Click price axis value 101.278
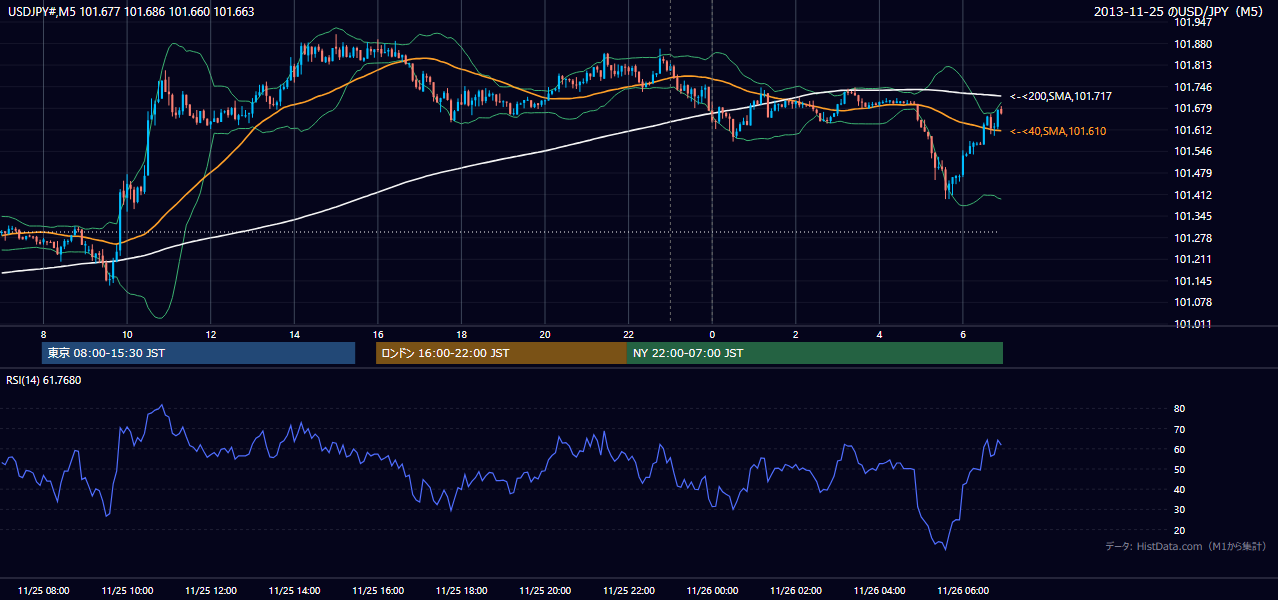Screen dimensions: 1278x600 (x=1194, y=238)
